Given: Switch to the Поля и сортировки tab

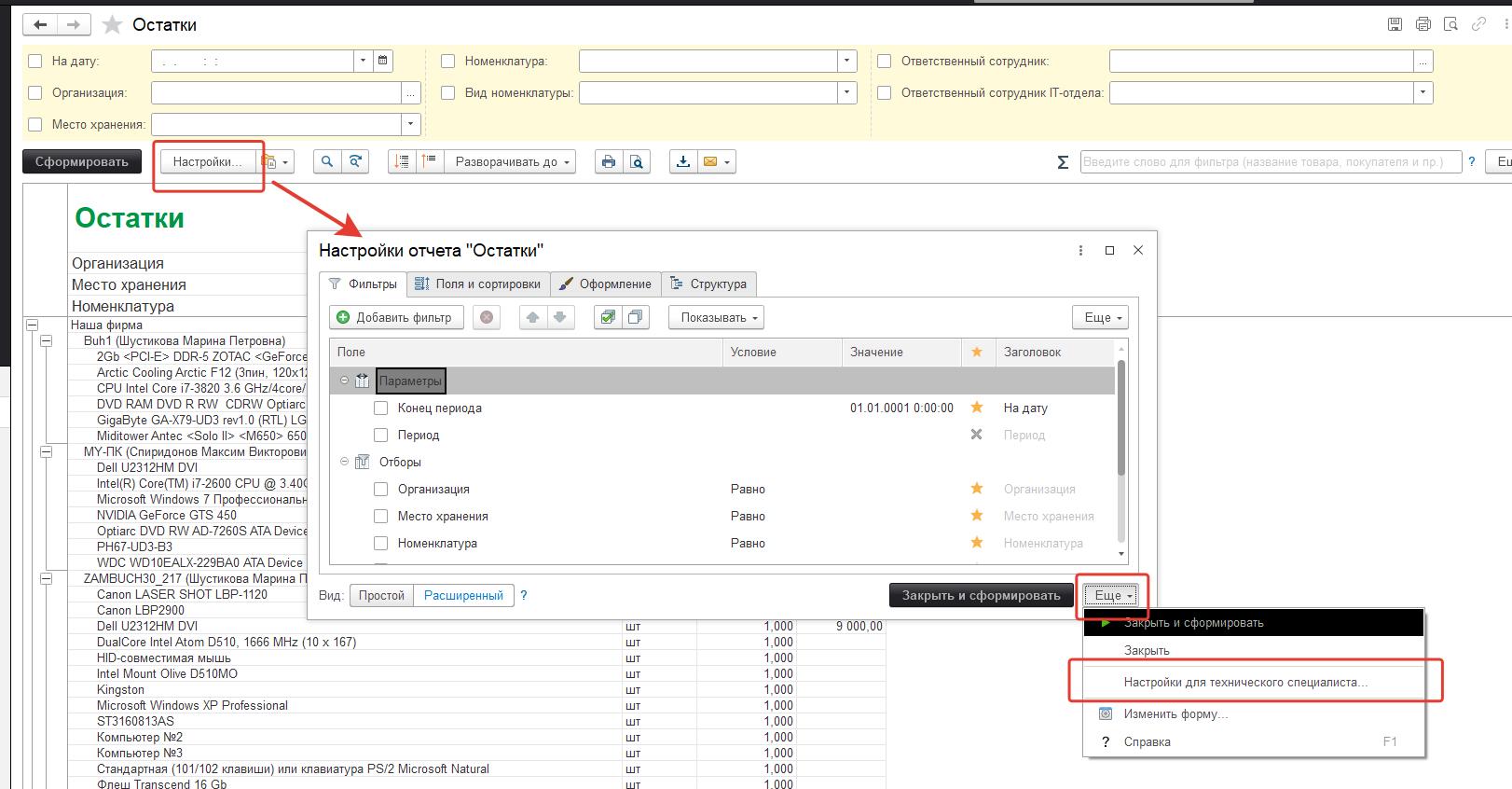Looking at the screenshot, I should click(477, 284).
